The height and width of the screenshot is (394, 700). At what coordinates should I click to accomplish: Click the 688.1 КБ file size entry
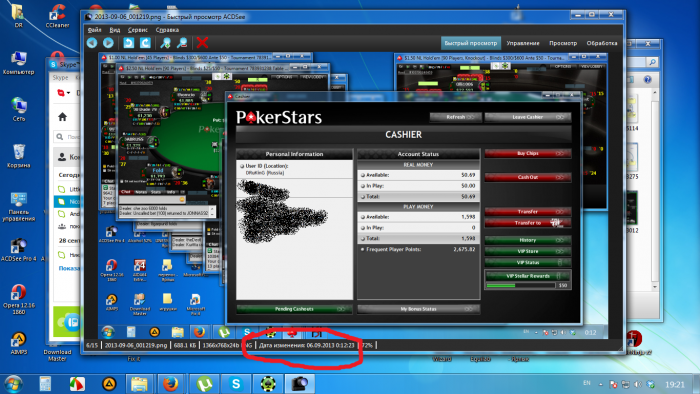pos(185,345)
